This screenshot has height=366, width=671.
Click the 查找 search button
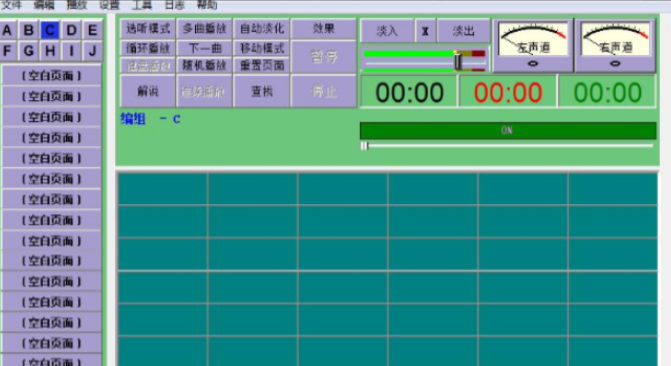pos(262,91)
